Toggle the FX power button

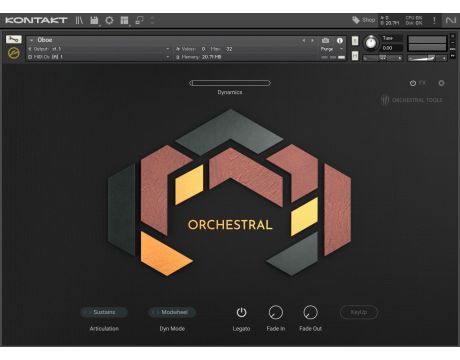pos(413,83)
